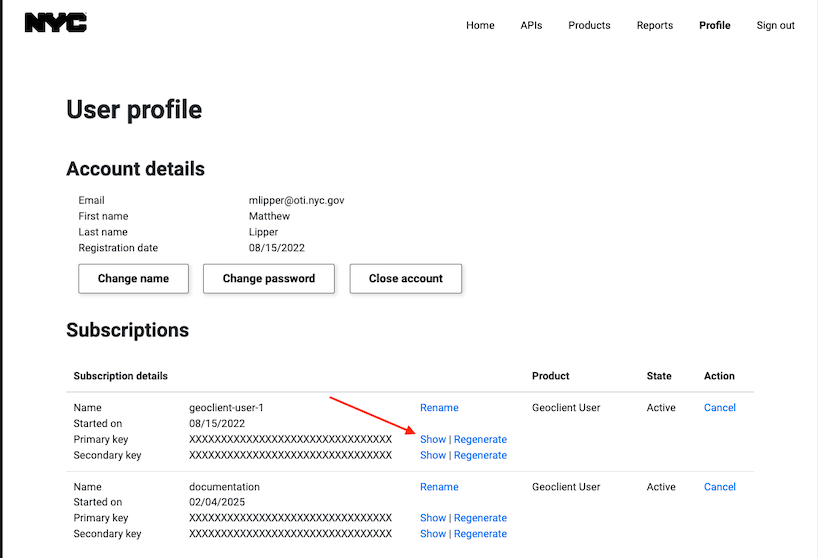This screenshot has width=818, height=558.
Task: Regenerate secondary key for geoclient-user-1
Action: point(480,455)
